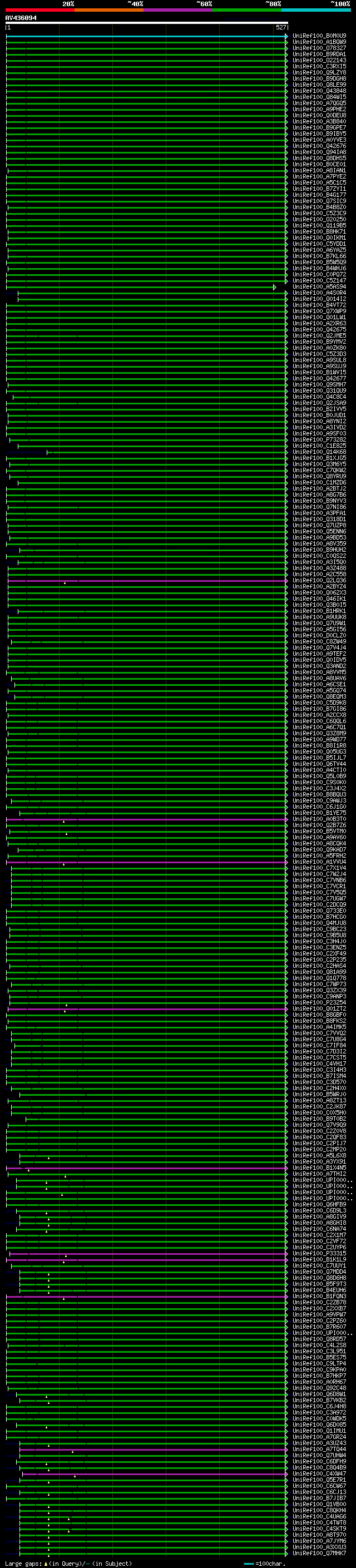Image resolution: width=356 pixels, height=1568 pixels.
Task: Open hit UniRef100_B1FQN3
Action: click(319, 1297)
